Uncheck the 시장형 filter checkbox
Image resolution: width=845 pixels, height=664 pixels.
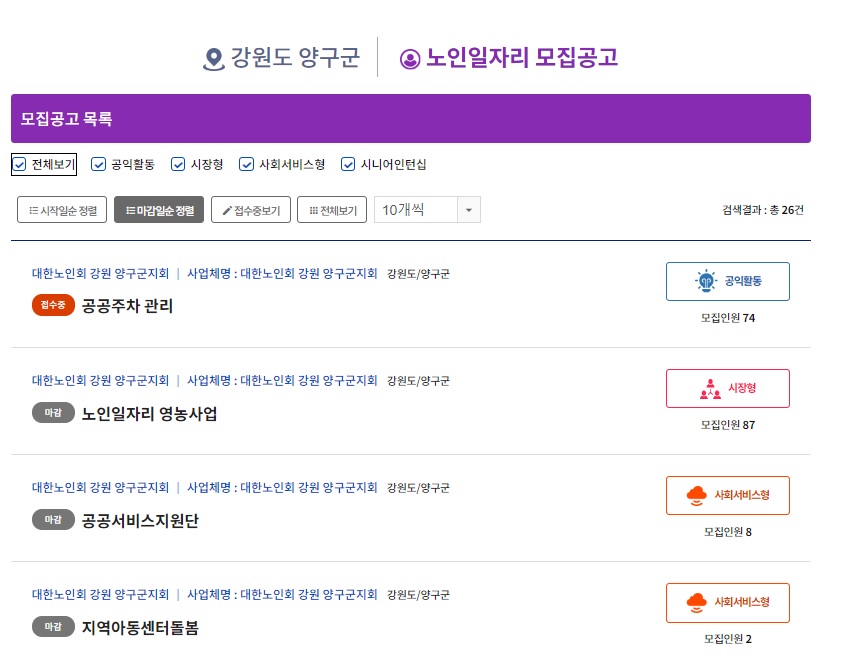178,164
